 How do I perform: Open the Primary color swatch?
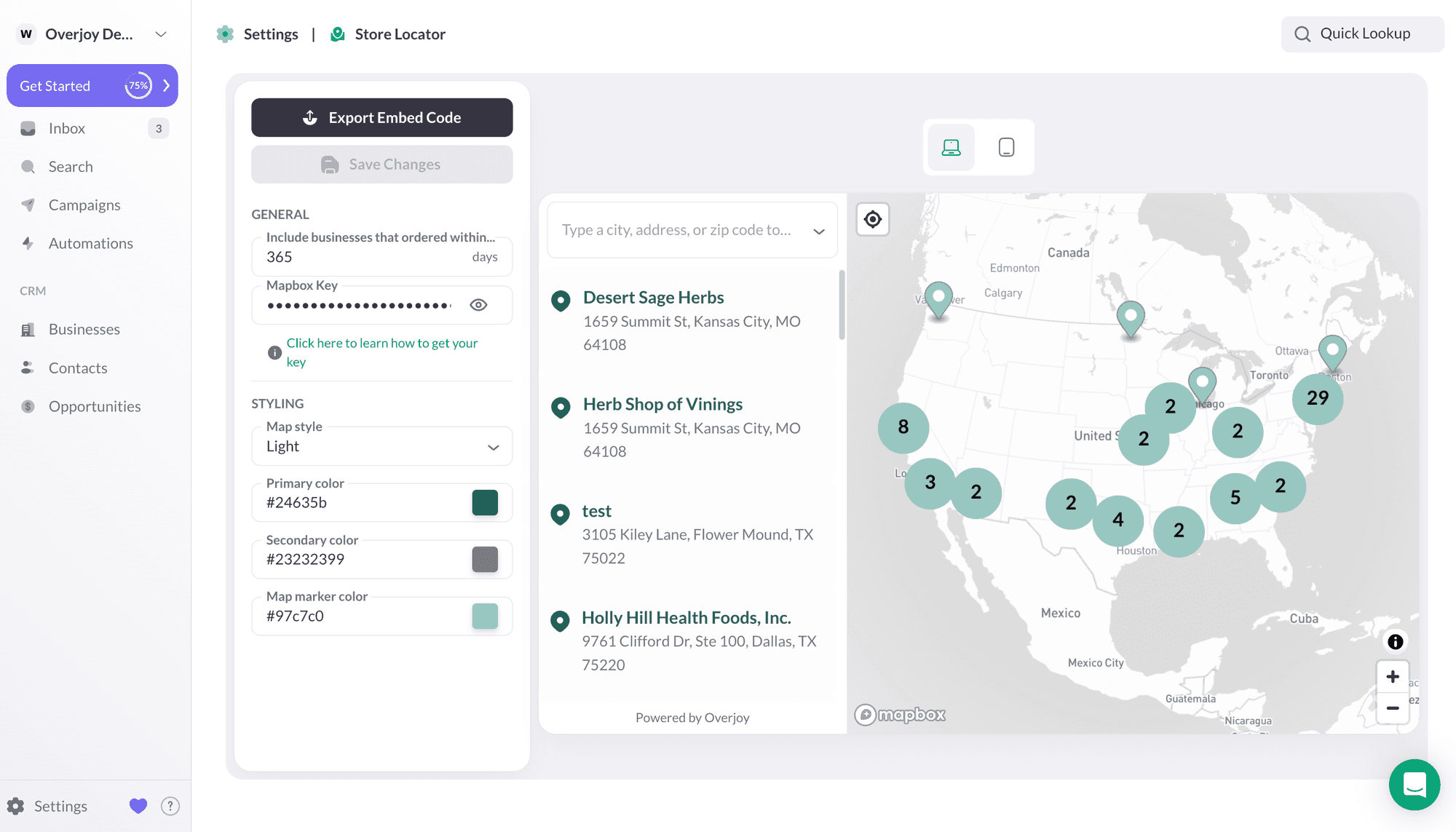point(485,502)
